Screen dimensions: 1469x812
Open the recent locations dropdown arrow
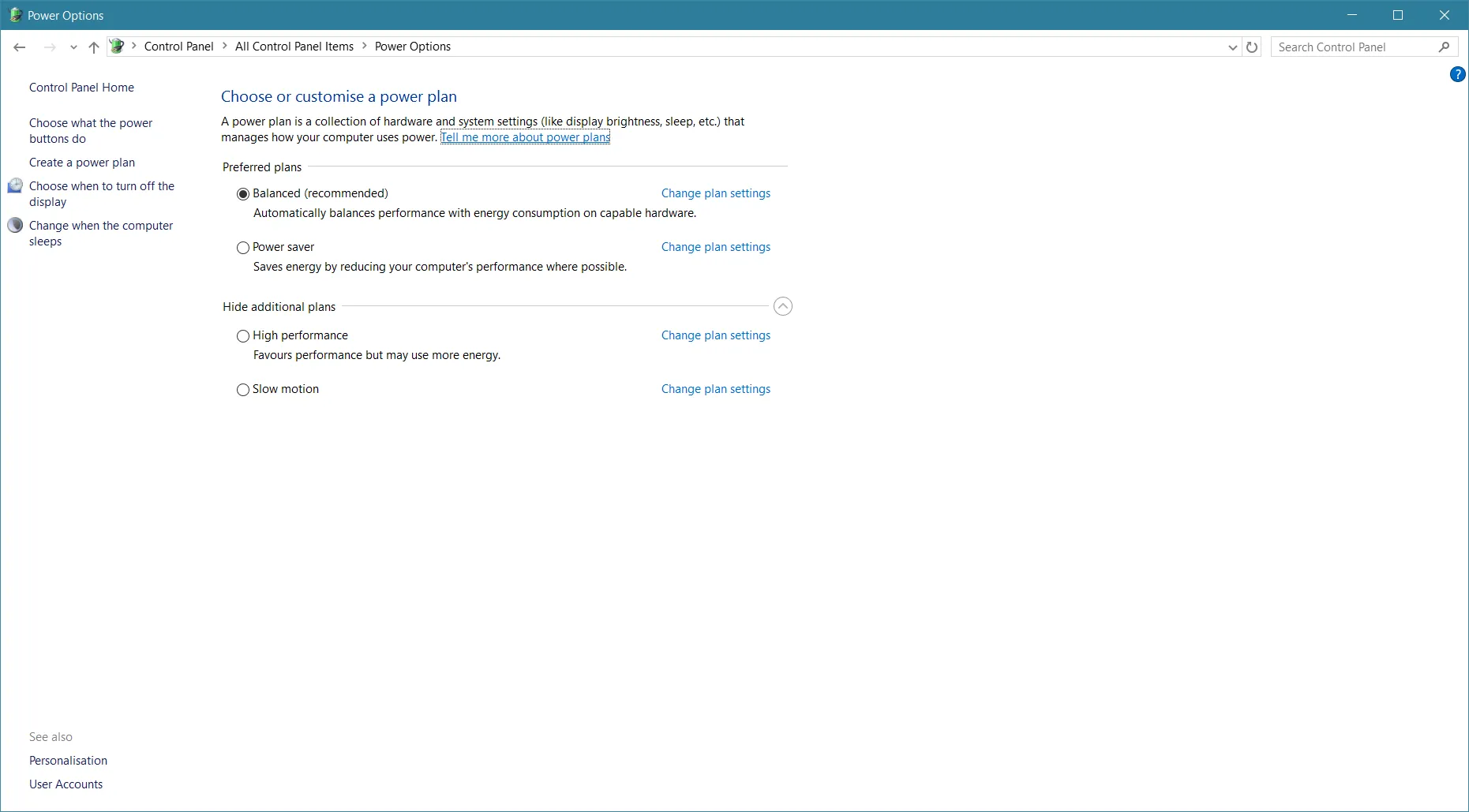(x=73, y=47)
